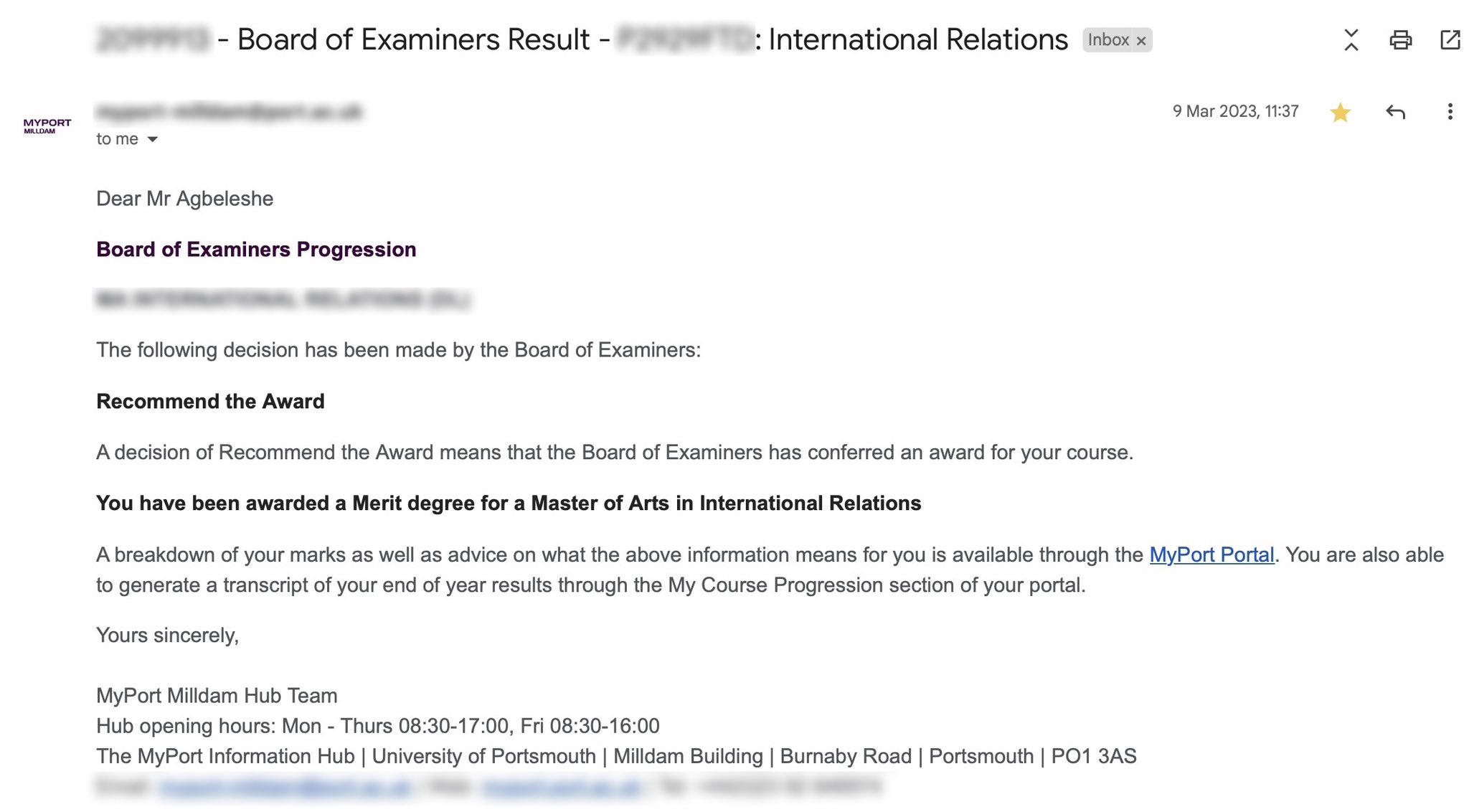The width and height of the screenshot is (1469, 812).
Task: Remove the Inbox label using its x
Action: 1141,41
